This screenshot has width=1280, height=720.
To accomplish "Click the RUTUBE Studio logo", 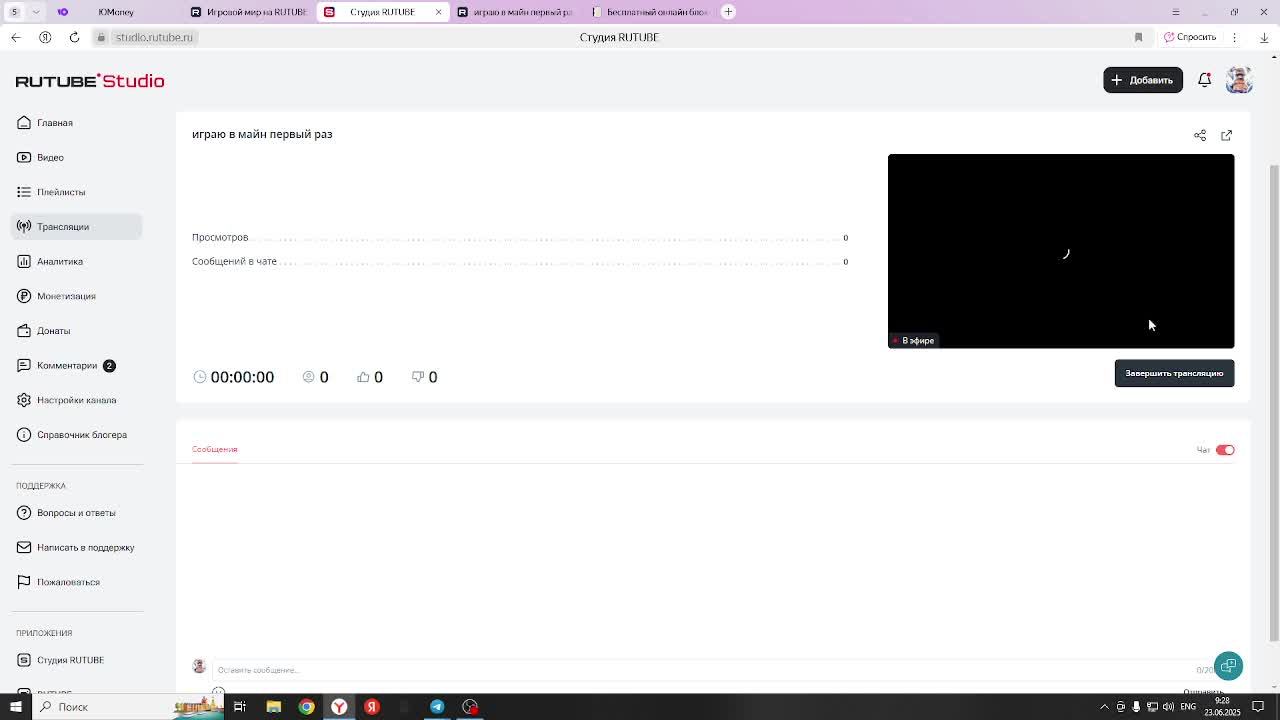I will point(90,81).
